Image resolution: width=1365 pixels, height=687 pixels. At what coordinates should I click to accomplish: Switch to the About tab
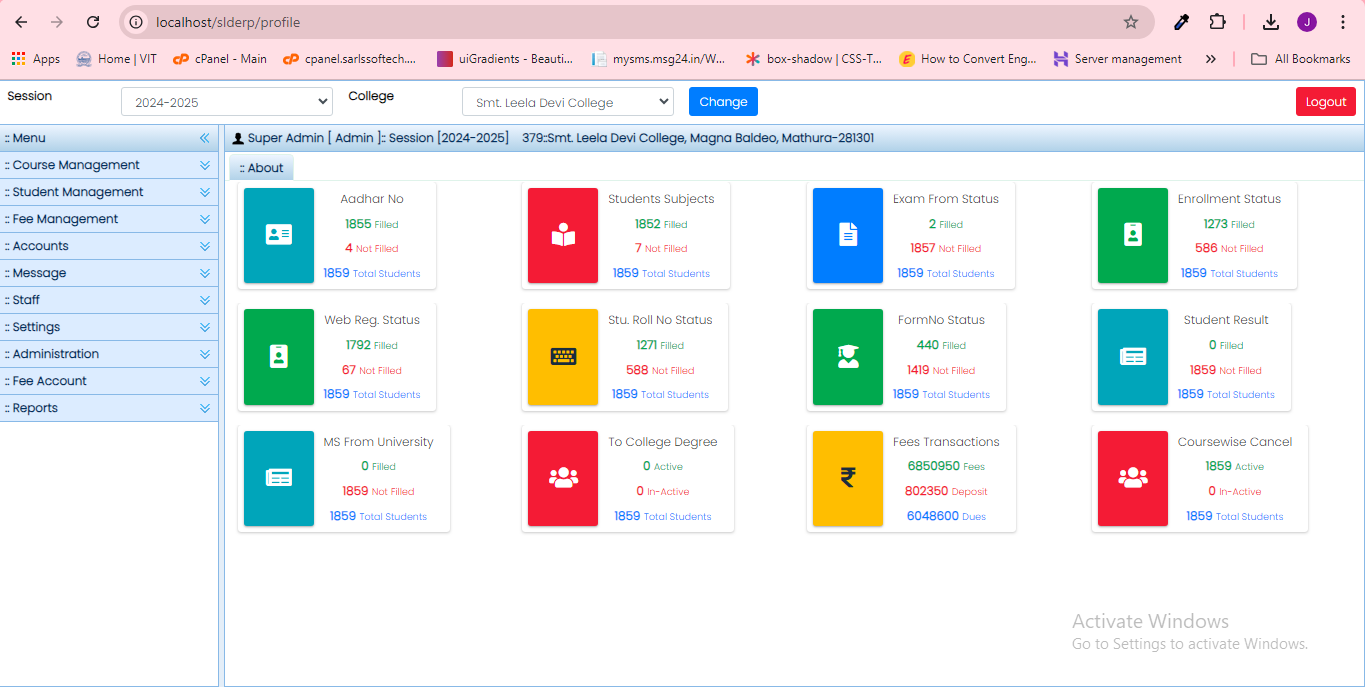[x=261, y=167]
